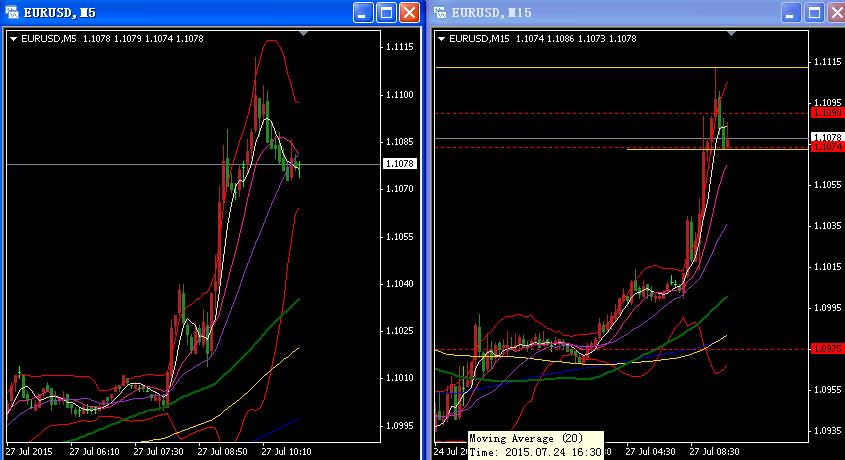Viewport: 845px width, 460px height.
Task: Click the white 1.1078 price tag in M15 chart
Action: pos(828,137)
